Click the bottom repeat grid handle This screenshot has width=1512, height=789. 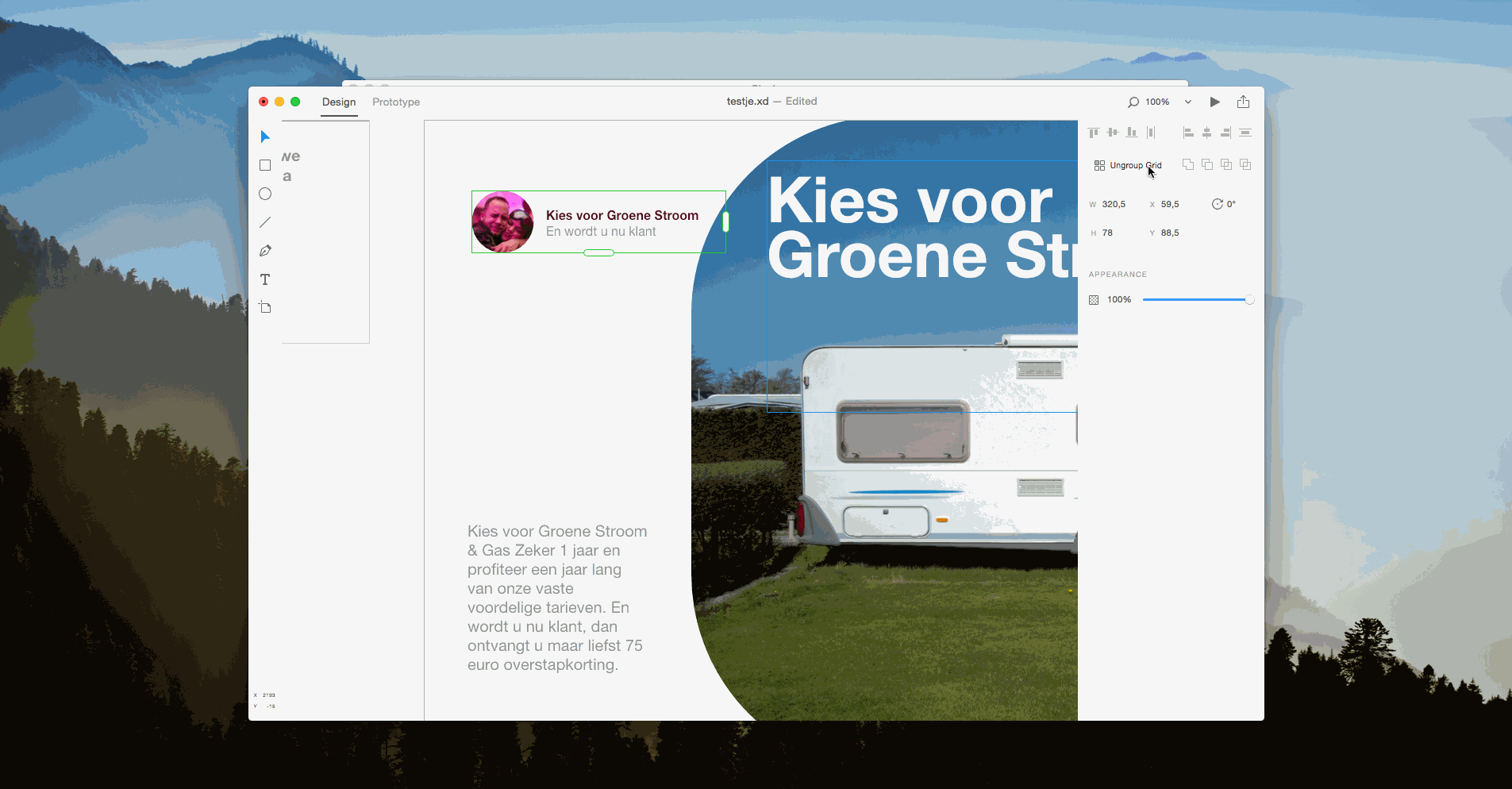(x=598, y=252)
